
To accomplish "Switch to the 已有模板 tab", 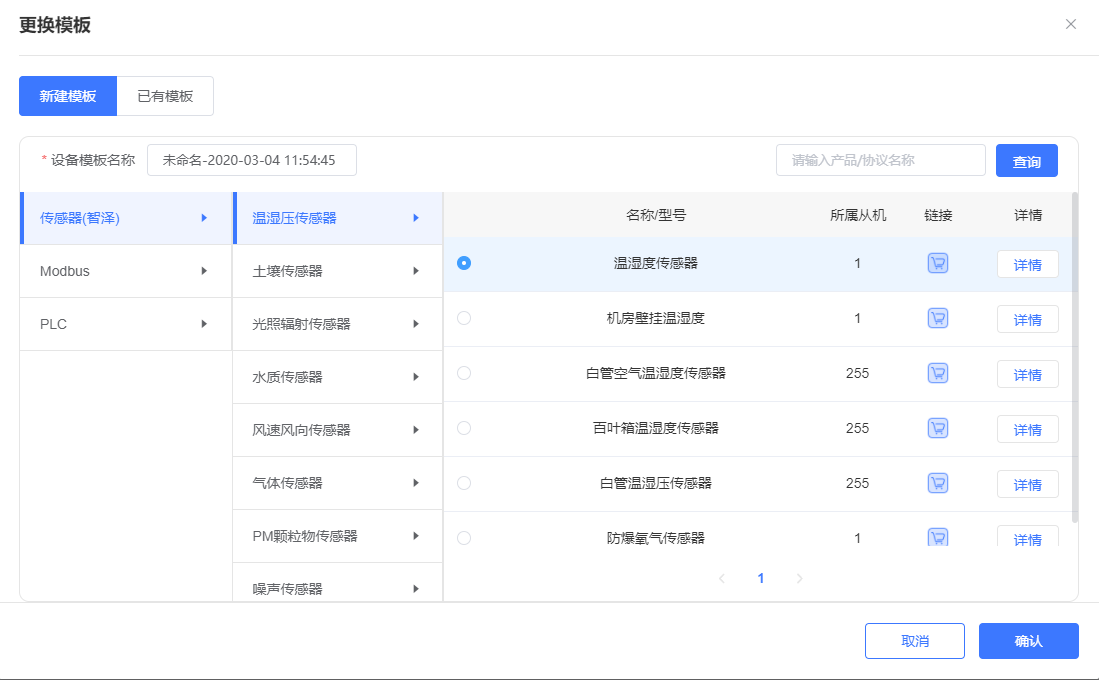I will tap(165, 96).
